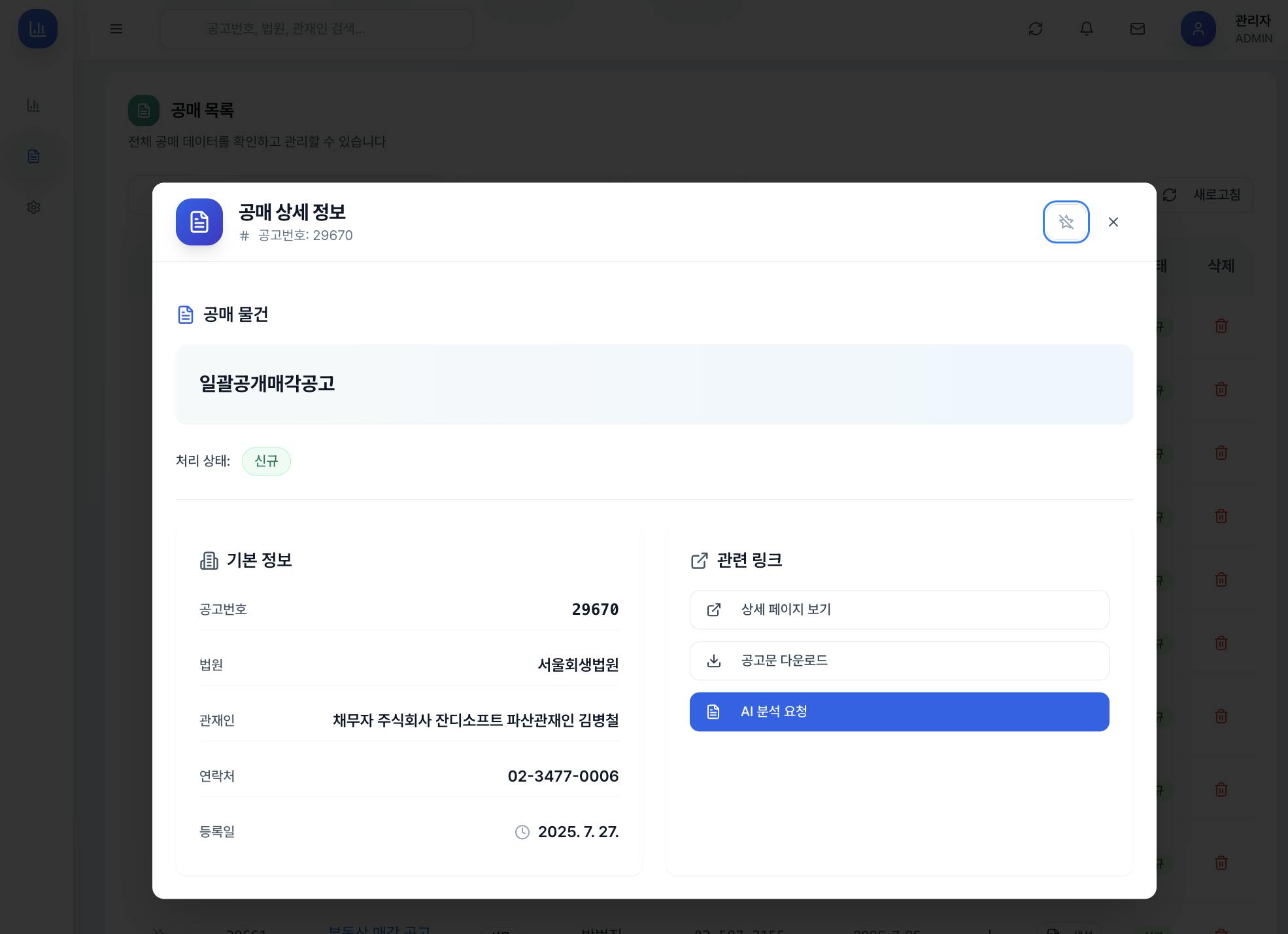Open the notifications bell
This screenshot has height=934, width=1288.
click(1087, 29)
